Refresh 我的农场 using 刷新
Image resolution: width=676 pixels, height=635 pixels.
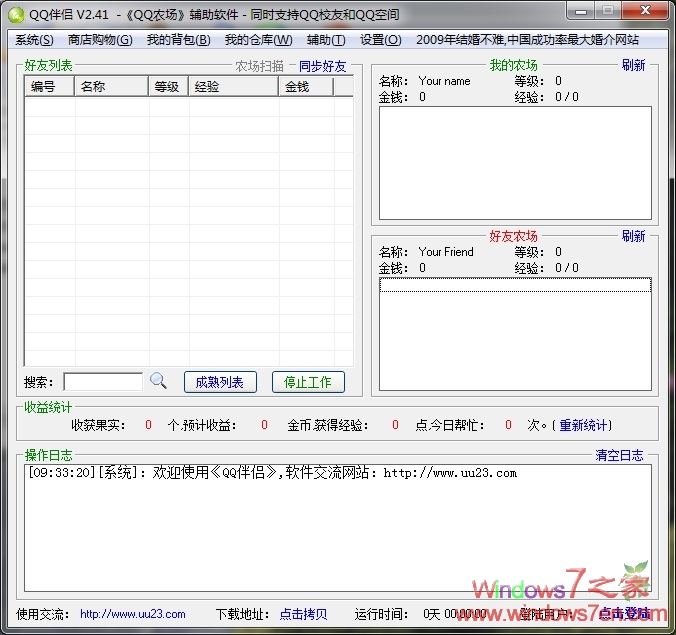click(x=633, y=66)
